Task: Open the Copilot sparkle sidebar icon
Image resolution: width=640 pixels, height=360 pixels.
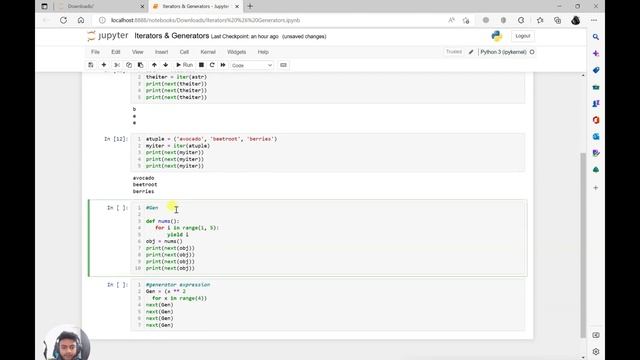Action: 596,53
